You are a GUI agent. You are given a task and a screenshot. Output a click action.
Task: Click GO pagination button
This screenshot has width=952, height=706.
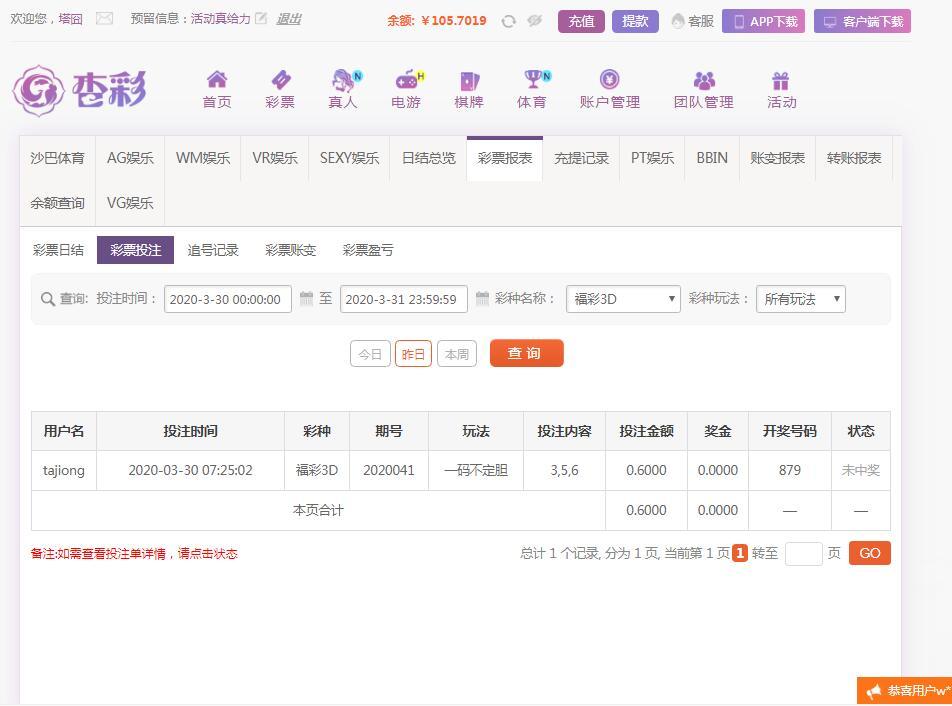tap(869, 553)
